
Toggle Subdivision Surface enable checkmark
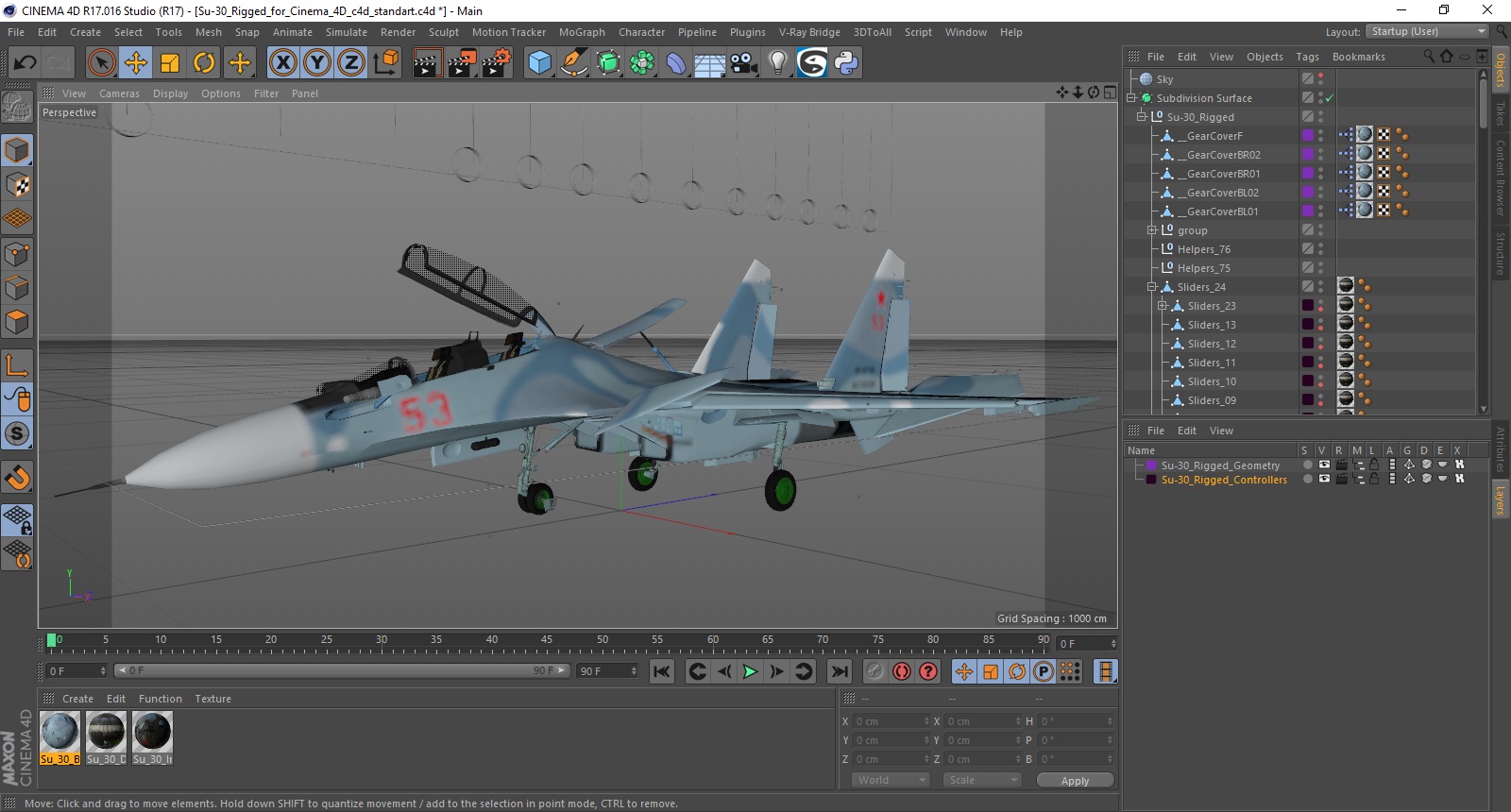(1330, 98)
